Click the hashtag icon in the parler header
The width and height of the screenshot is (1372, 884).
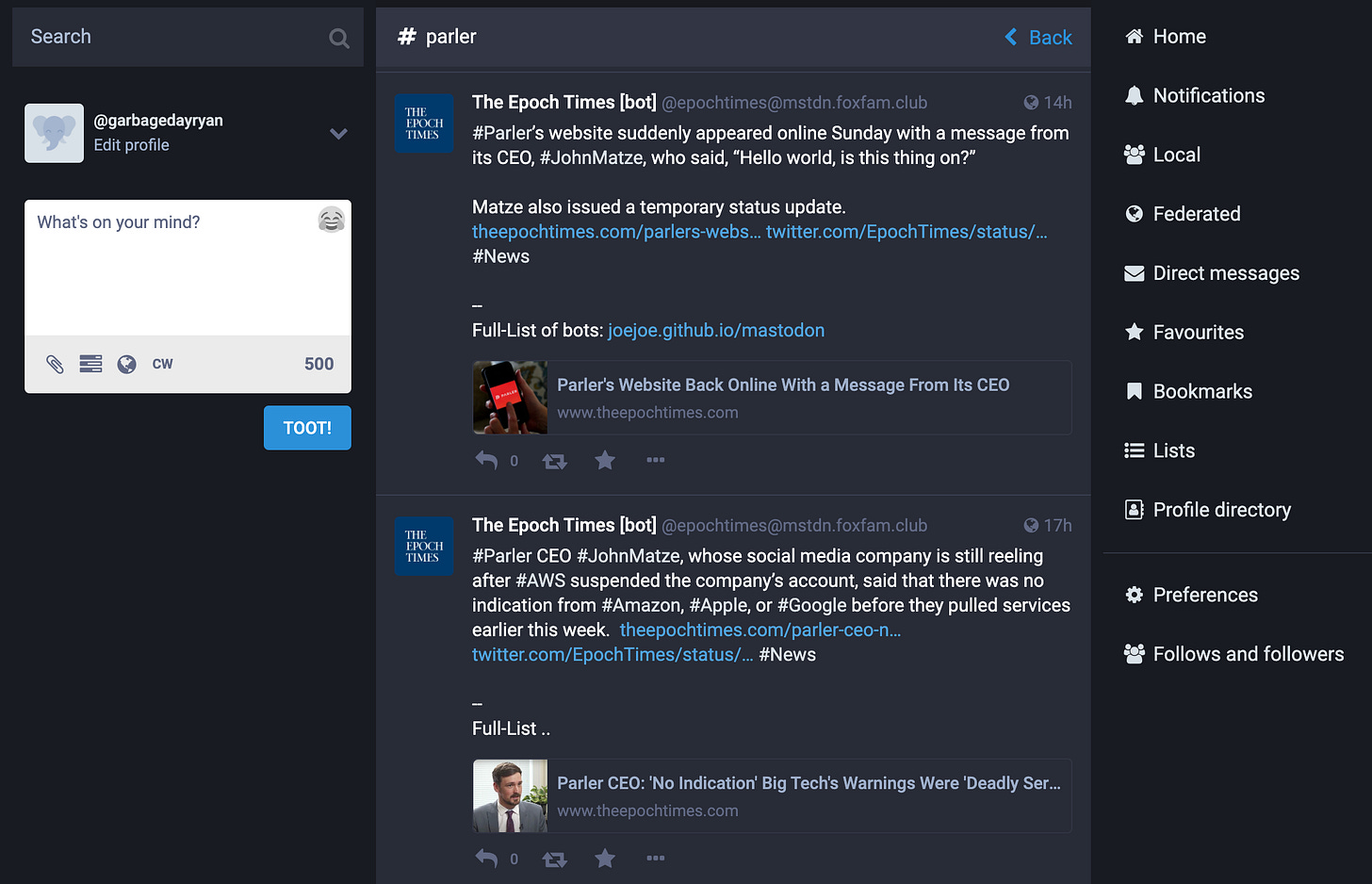pyautogui.click(x=406, y=37)
